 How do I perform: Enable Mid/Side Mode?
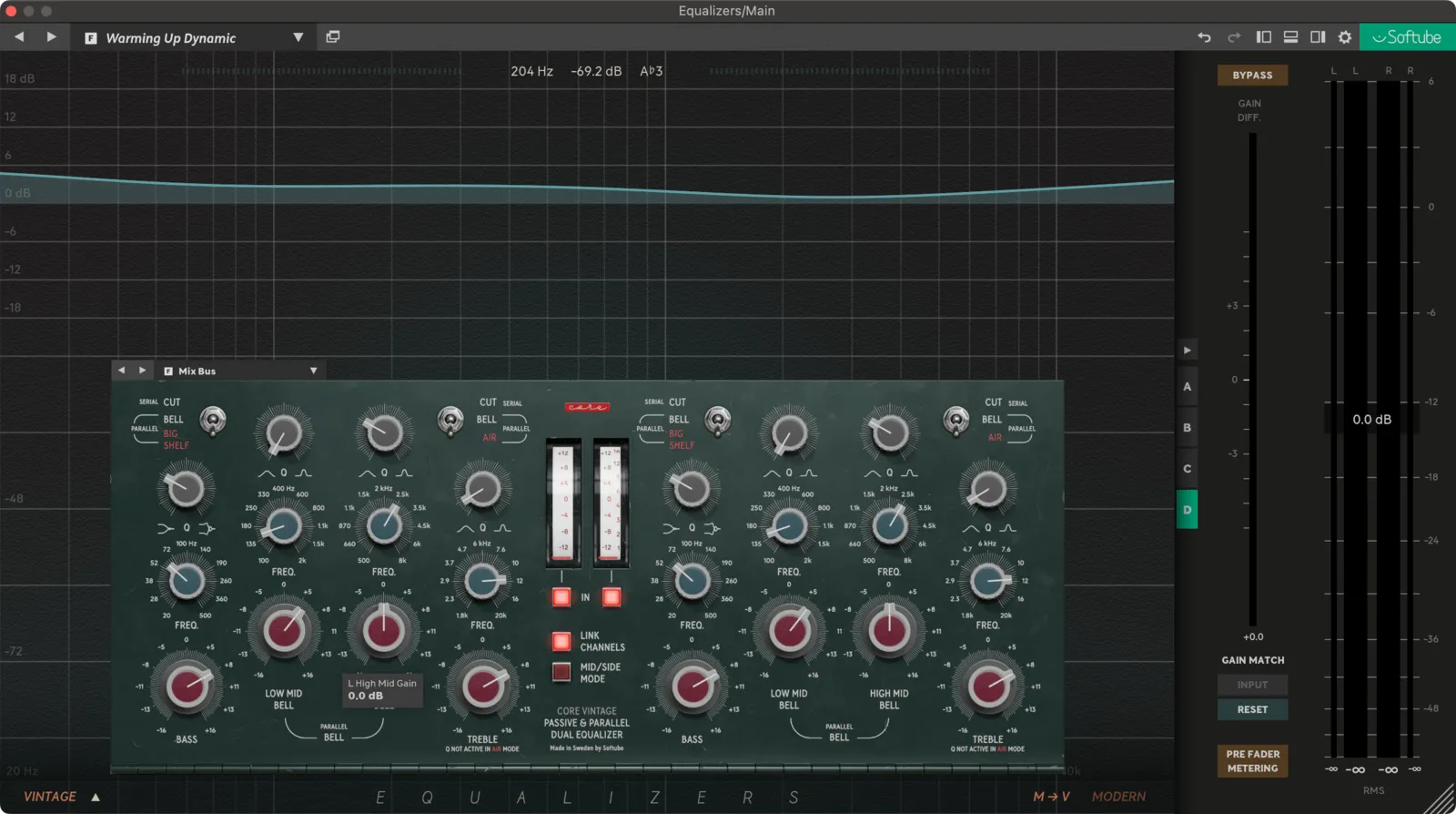click(x=561, y=672)
